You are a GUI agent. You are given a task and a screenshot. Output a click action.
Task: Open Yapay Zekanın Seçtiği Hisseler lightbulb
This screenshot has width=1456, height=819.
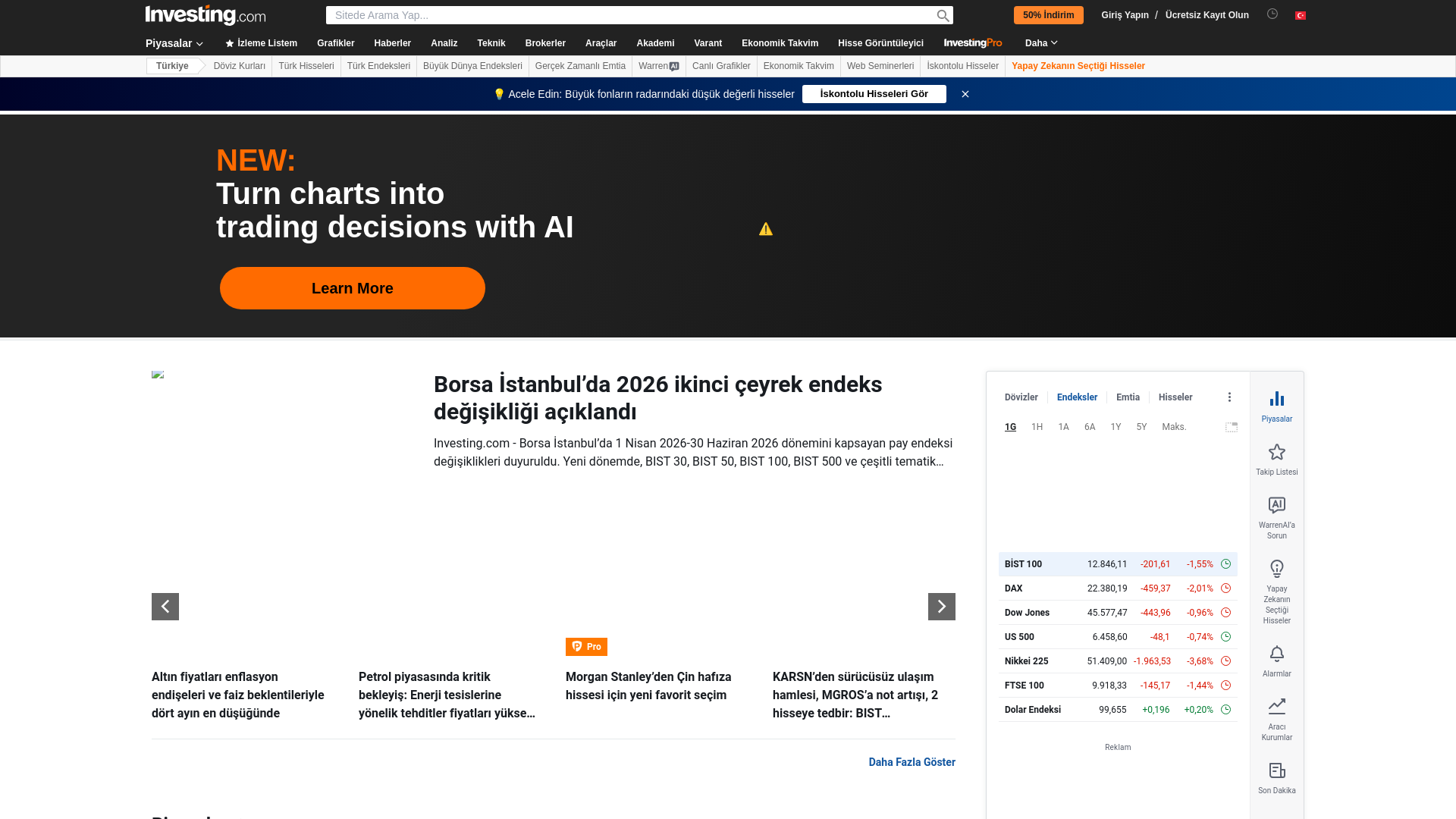(1277, 569)
